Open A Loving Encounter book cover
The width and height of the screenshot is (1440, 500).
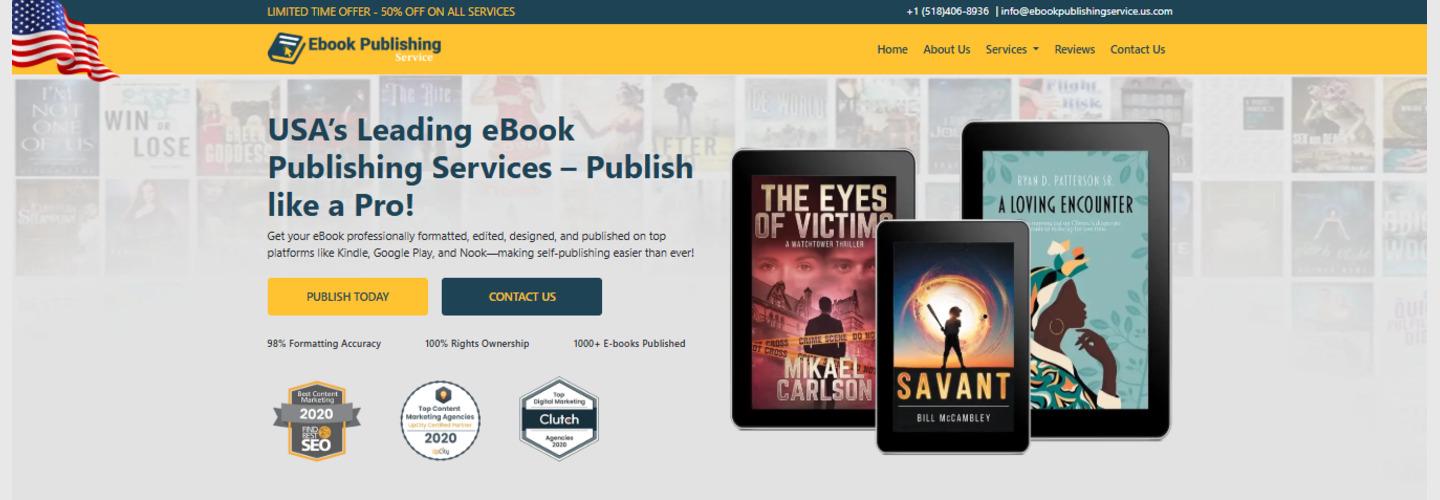(x=1065, y=279)
